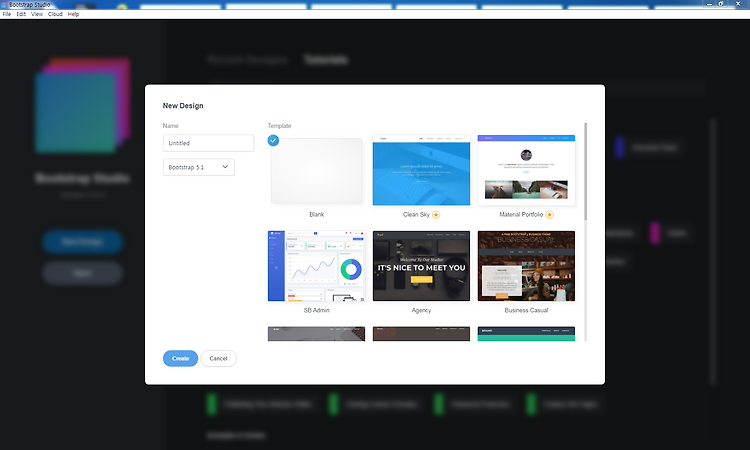Screen dimensions: 750x450
Task: Select the SB Admin template thumbnail
Action: [316, 266]
